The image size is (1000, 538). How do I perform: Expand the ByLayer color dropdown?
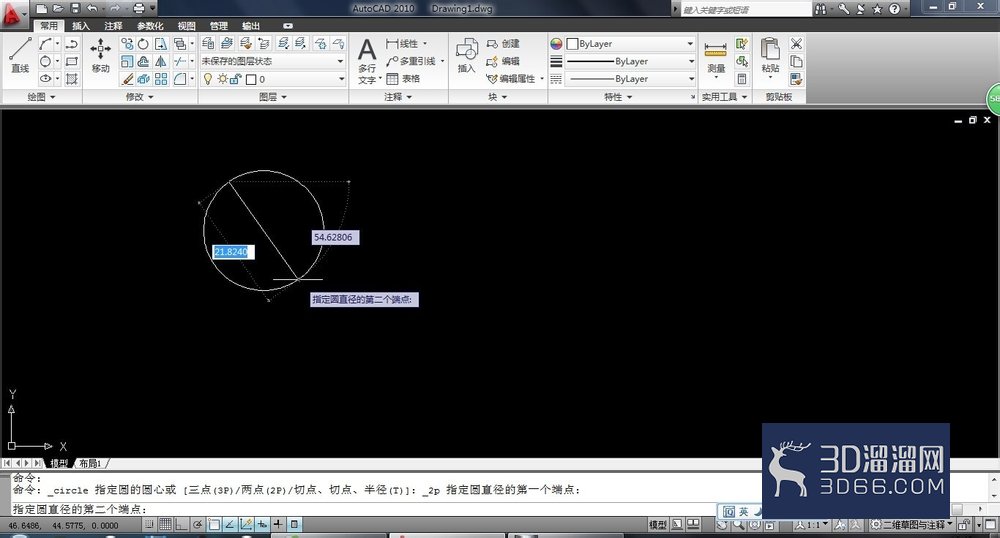(x=630, y=43)
